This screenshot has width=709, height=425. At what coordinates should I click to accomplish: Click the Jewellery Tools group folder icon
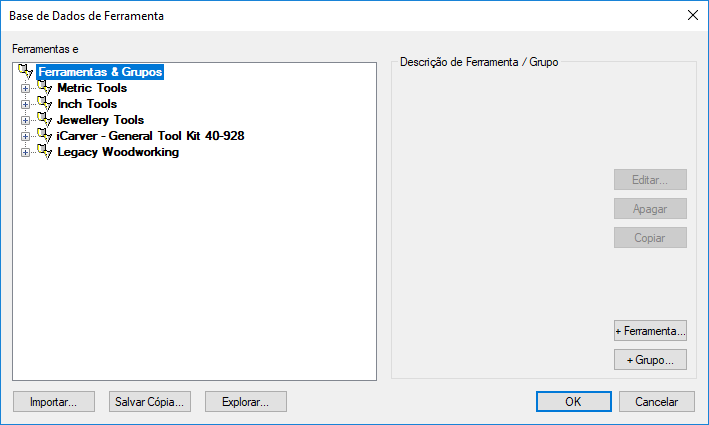tap(44, 120)
